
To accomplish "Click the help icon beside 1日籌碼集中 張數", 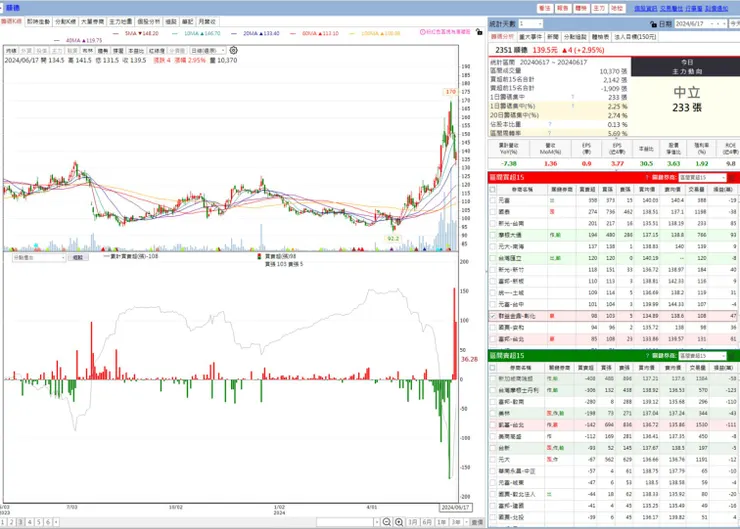I will pos(573,97).
